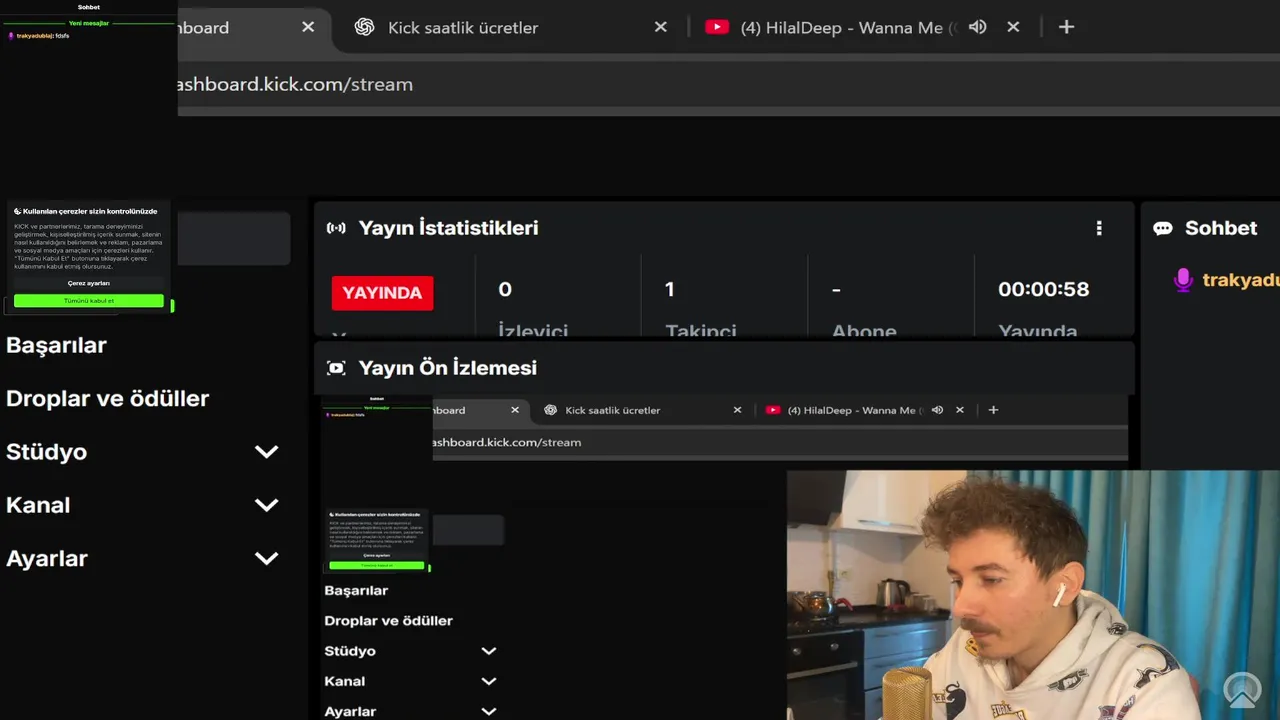Expand the Kanal section in the sidebar

[266, 505]
